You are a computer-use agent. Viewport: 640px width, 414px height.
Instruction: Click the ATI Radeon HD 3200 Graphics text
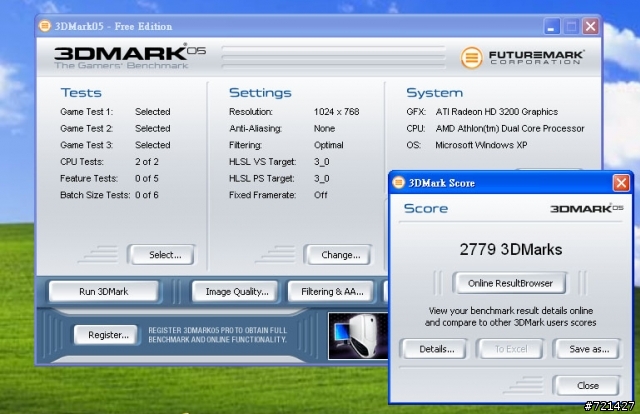pyautogui.click(x=496, y=111)
